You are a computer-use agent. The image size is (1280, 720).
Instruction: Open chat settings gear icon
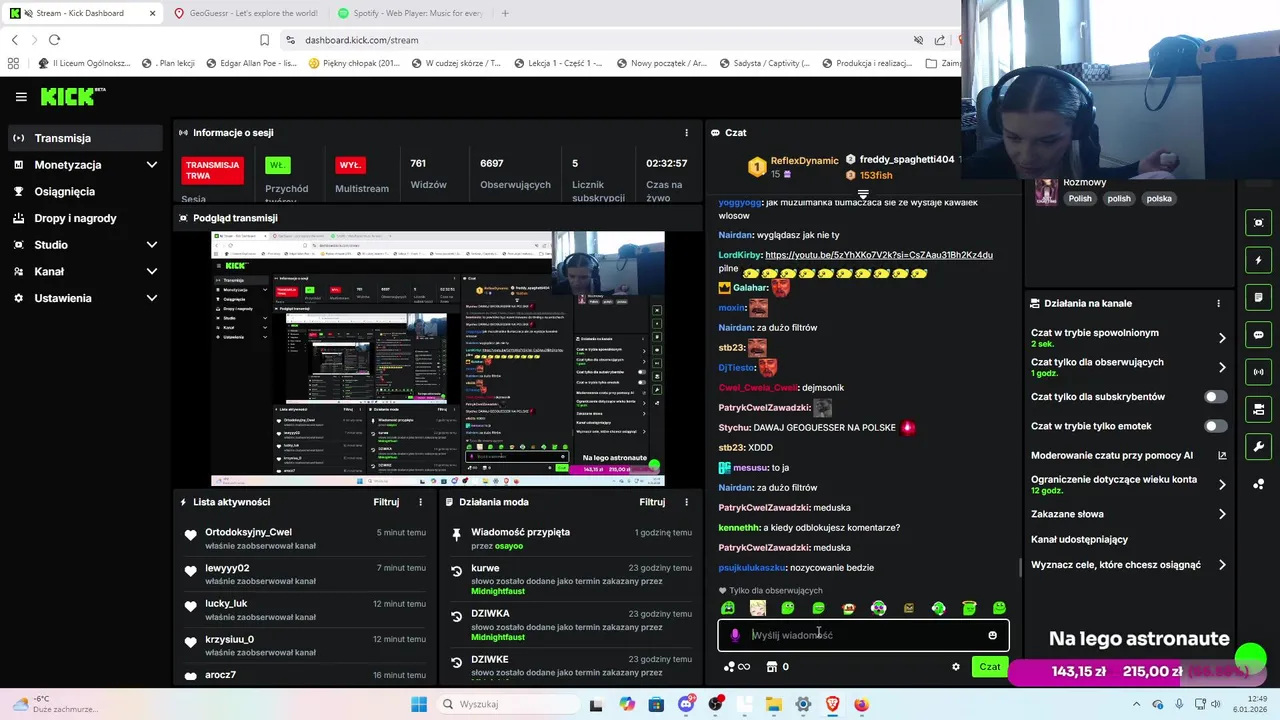[955, 667]
